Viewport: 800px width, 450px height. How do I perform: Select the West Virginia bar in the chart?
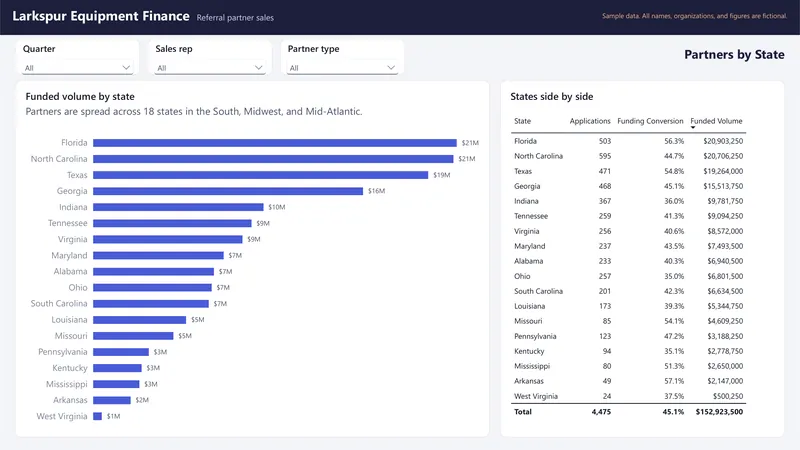pos(97,416)
